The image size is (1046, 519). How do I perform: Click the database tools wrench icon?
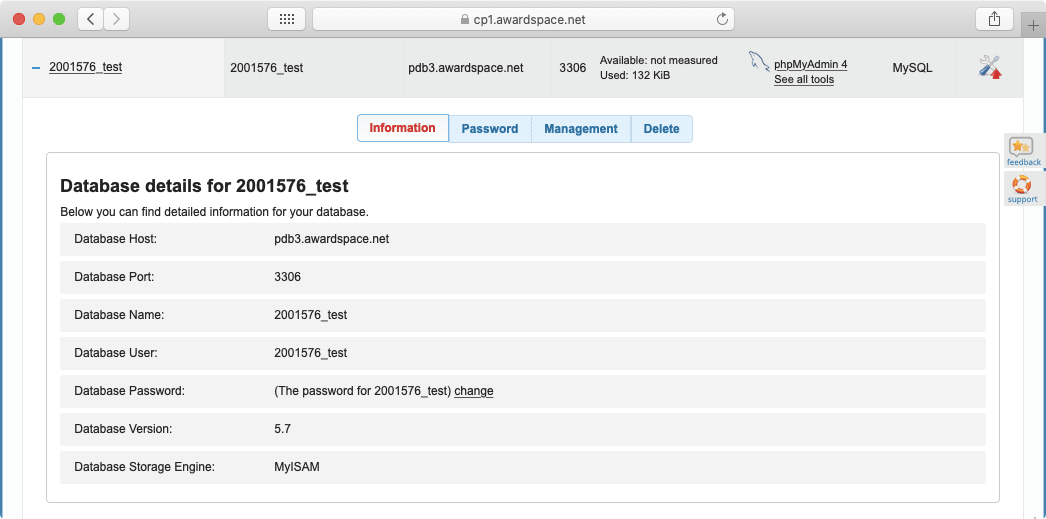(x=989, y=67)
